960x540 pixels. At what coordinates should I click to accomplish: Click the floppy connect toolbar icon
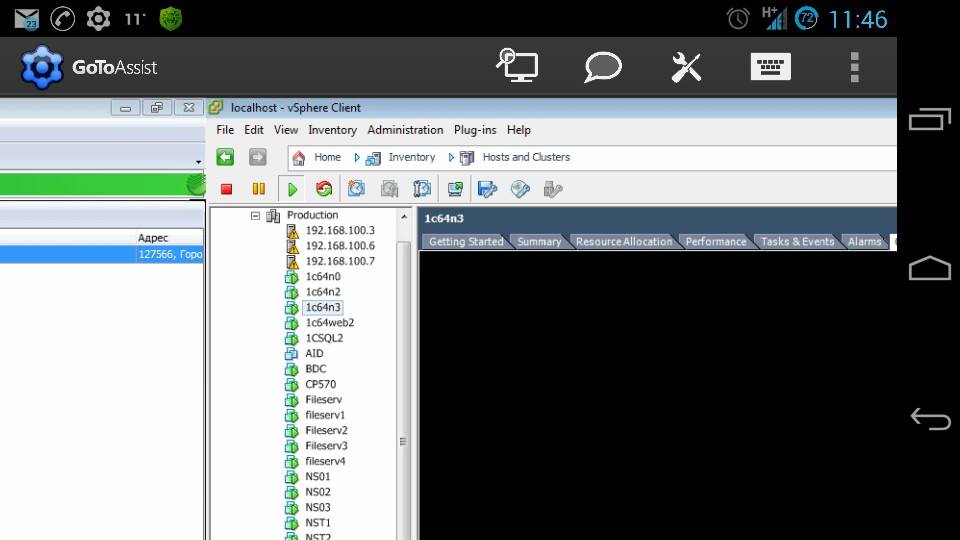[487, 189]
